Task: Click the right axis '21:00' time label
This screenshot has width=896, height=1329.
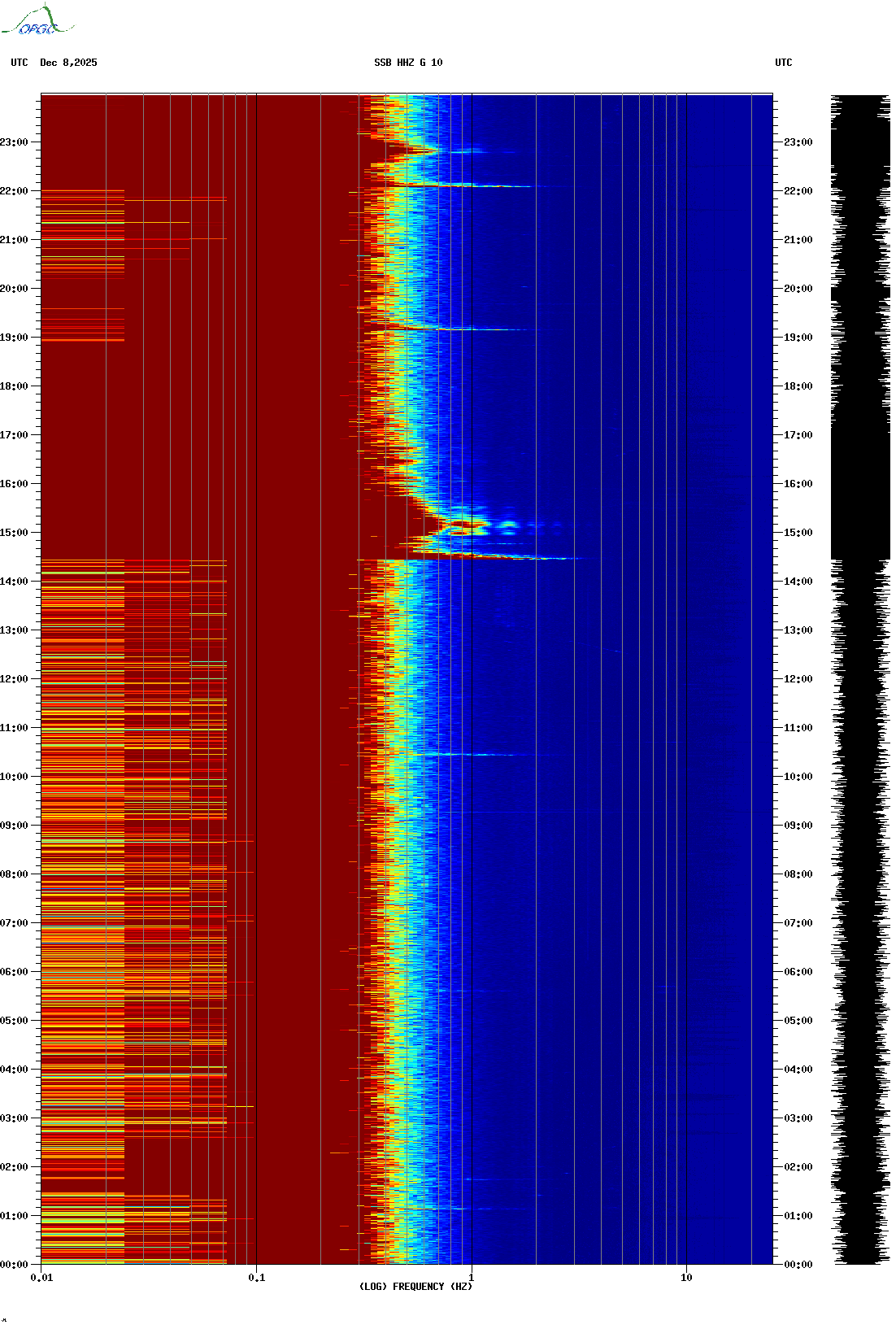Action: point(798,240)
